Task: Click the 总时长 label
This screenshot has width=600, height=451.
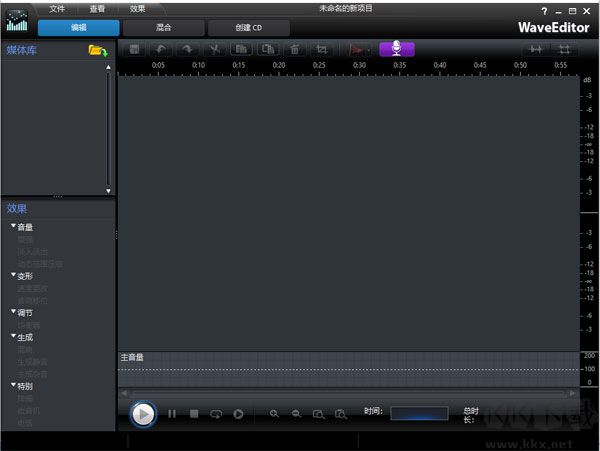Action: pos(471,415)
